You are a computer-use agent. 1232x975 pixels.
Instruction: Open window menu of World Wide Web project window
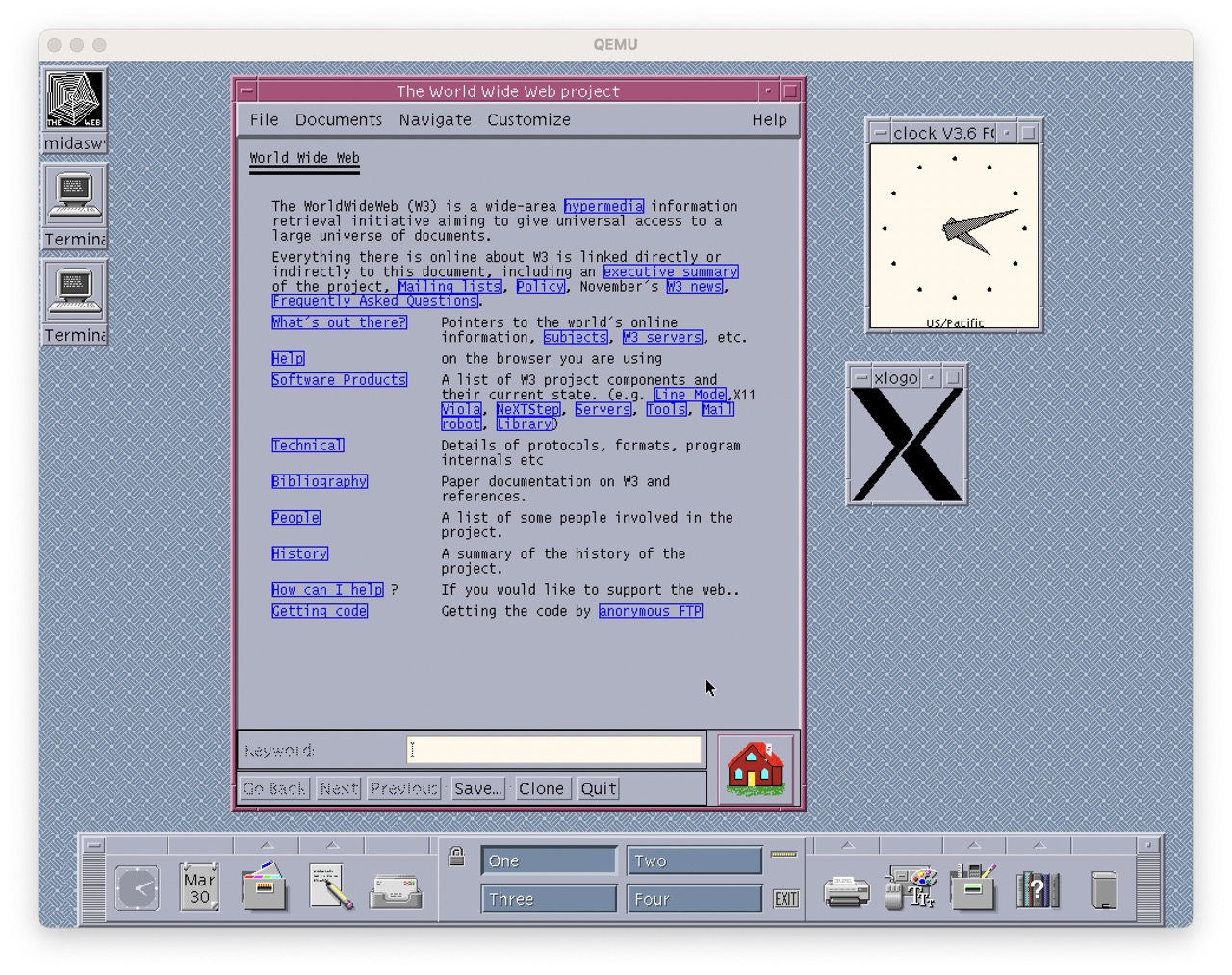click(247, 91)
